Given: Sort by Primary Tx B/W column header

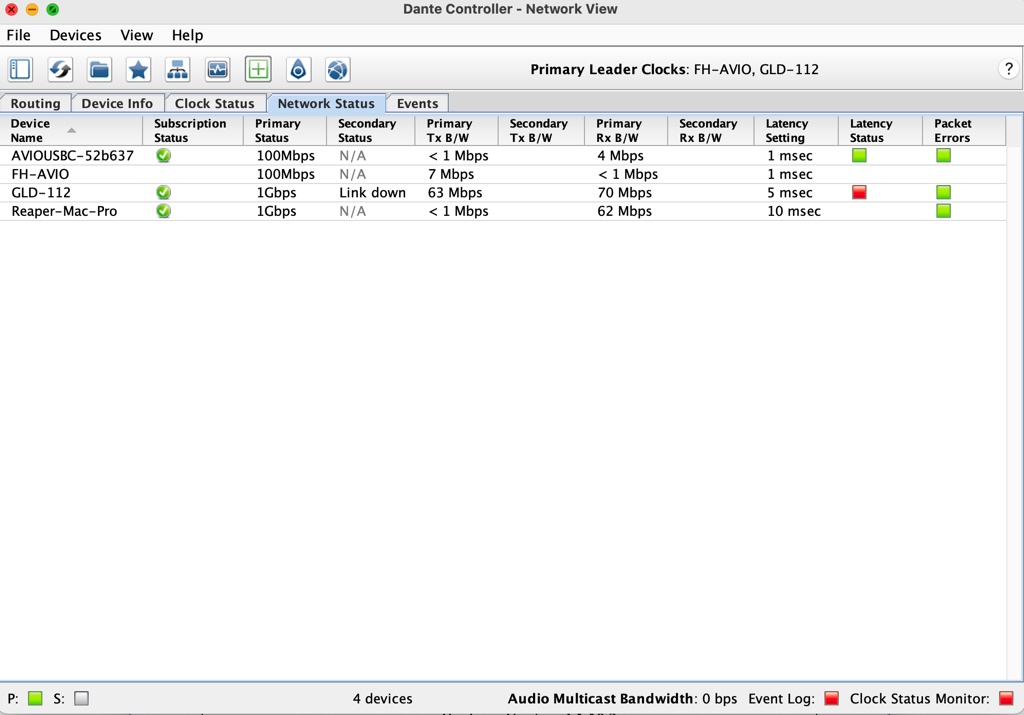Looking at the screenshot, I should pyautogui.click(x=456, y=131).
